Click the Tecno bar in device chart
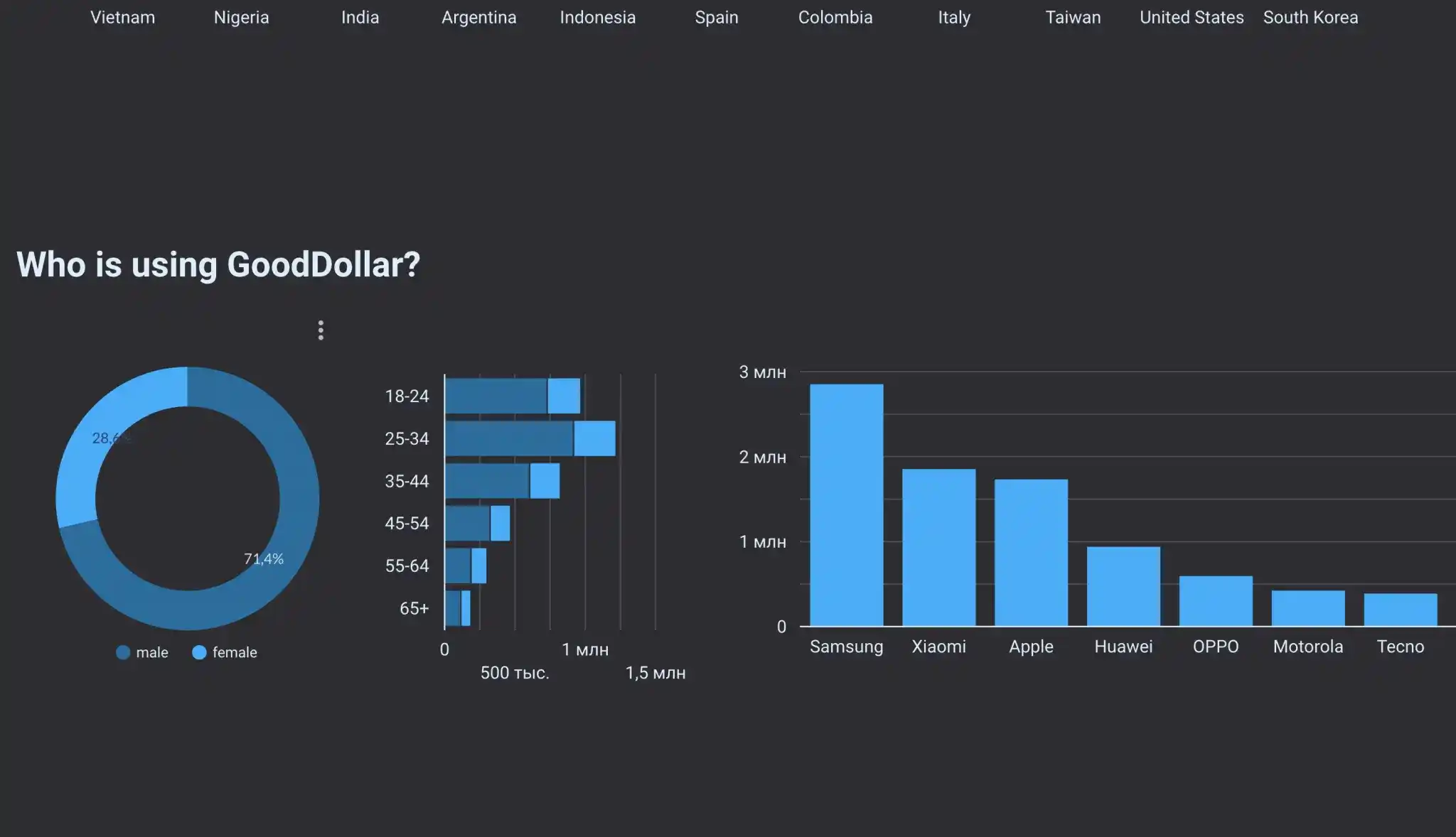 (x=1401, y=610)
